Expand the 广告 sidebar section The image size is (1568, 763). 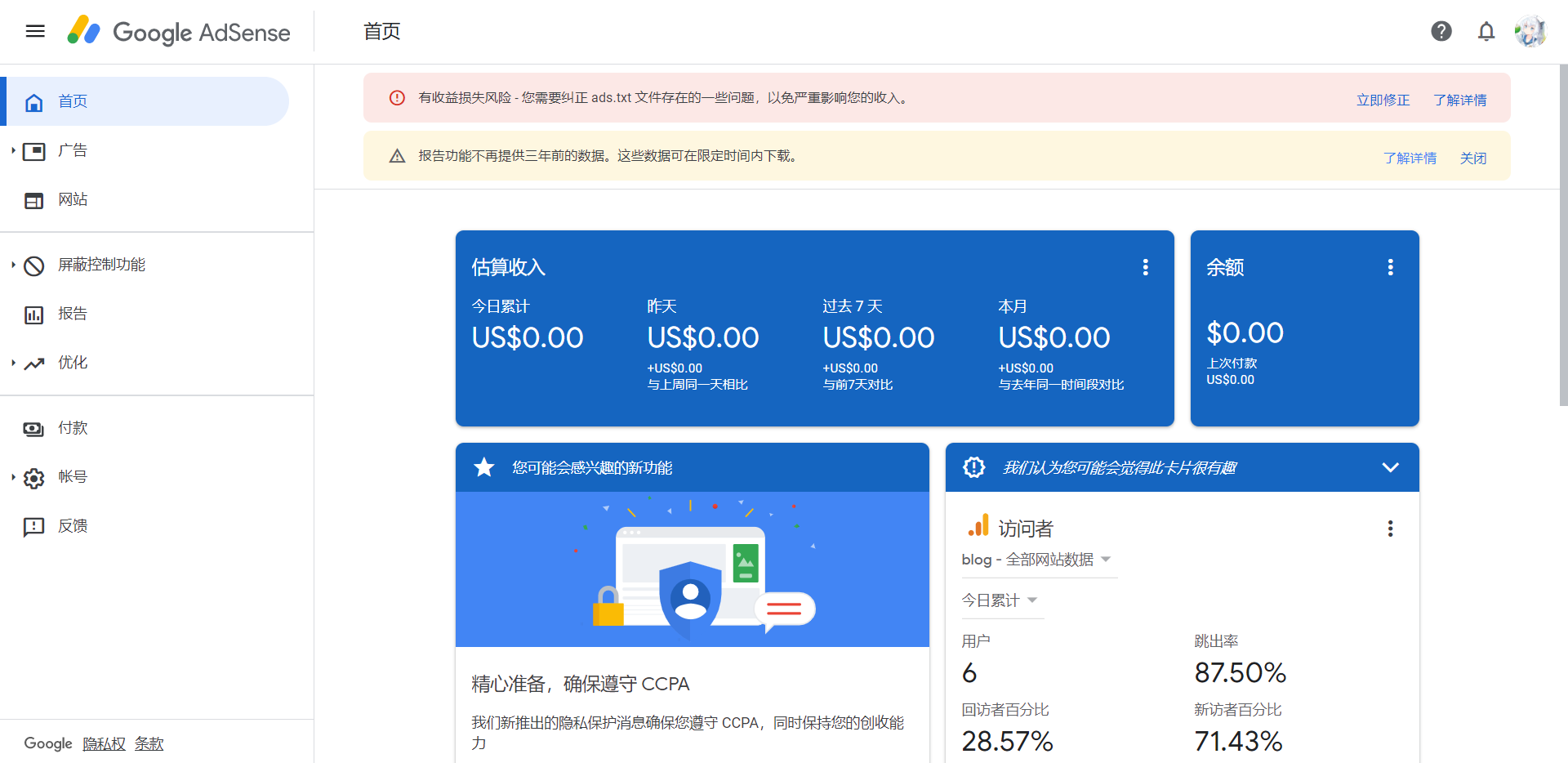point(14,150)
